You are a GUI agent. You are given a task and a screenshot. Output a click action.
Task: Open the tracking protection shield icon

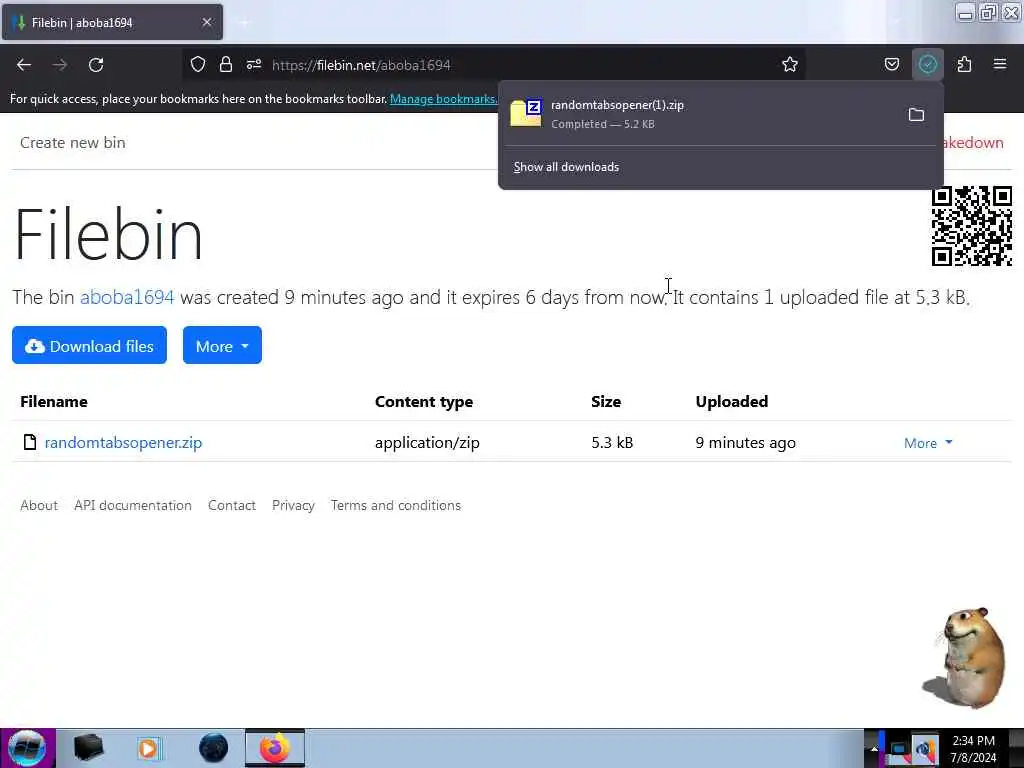(198, 65)
